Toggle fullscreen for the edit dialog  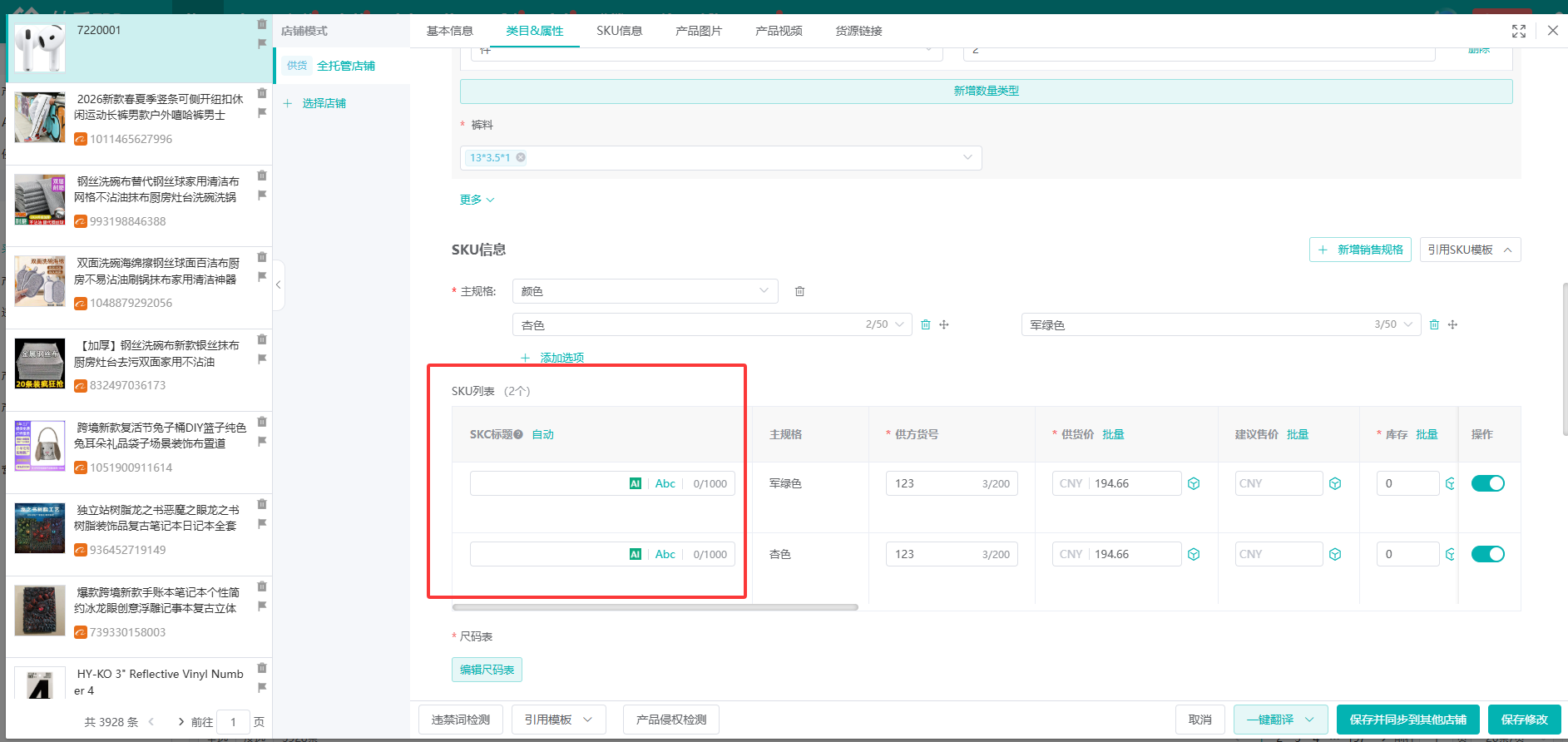pos(1519,31)
